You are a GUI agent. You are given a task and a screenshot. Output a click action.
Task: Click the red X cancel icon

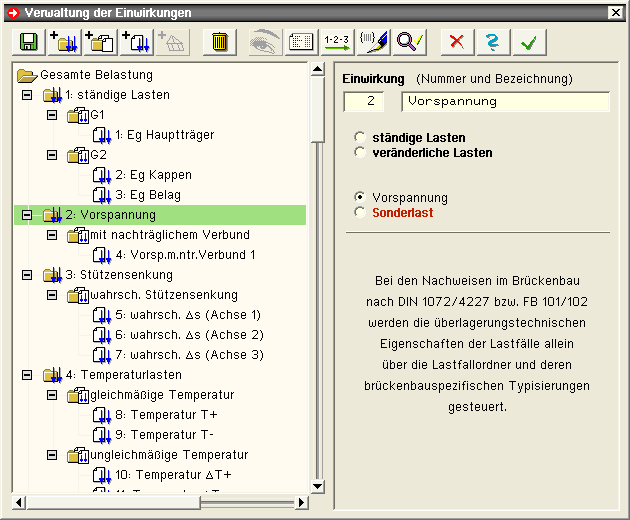pos(457,42)
